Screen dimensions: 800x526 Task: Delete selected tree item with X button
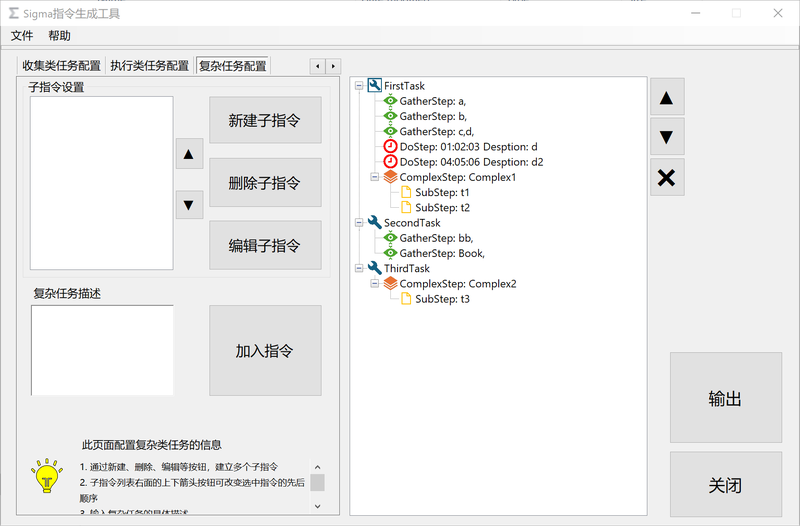pyautogui.click(x=667, y=178)
